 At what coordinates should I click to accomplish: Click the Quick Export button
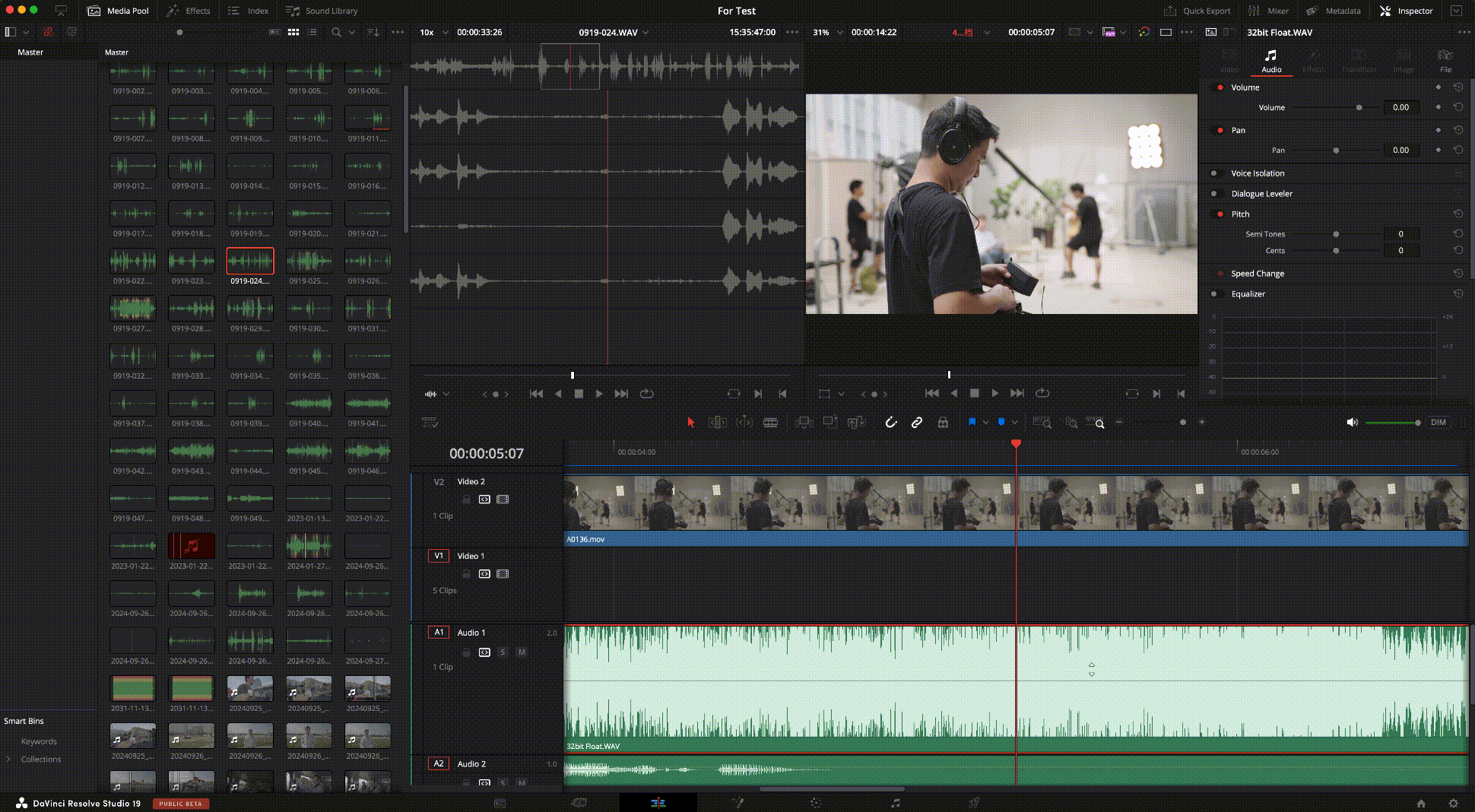point(1197,11)
